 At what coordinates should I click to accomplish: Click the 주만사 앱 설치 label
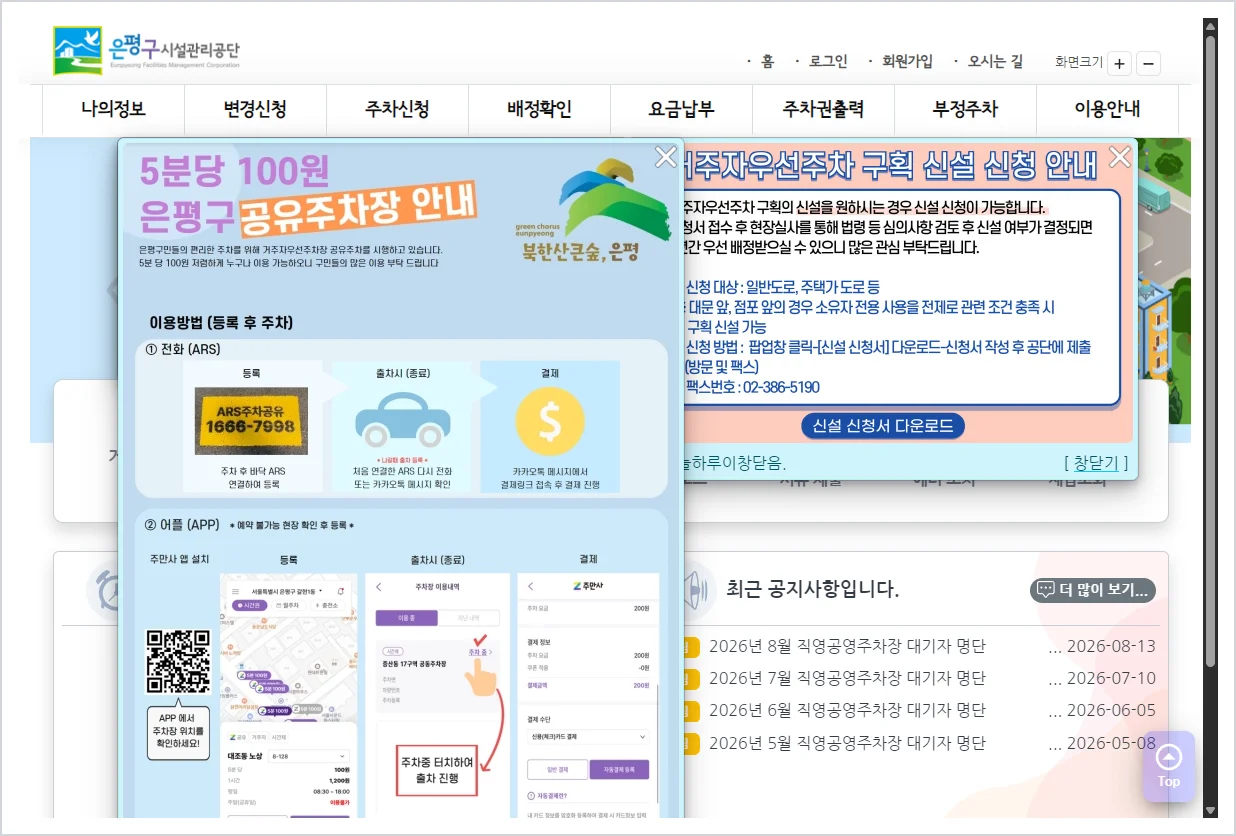point(179,559)
